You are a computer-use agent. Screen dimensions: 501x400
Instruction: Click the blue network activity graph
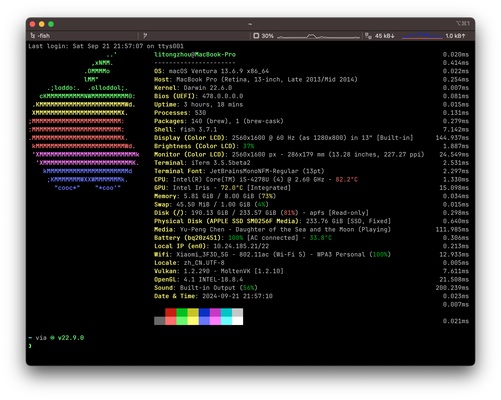[422, 35]
